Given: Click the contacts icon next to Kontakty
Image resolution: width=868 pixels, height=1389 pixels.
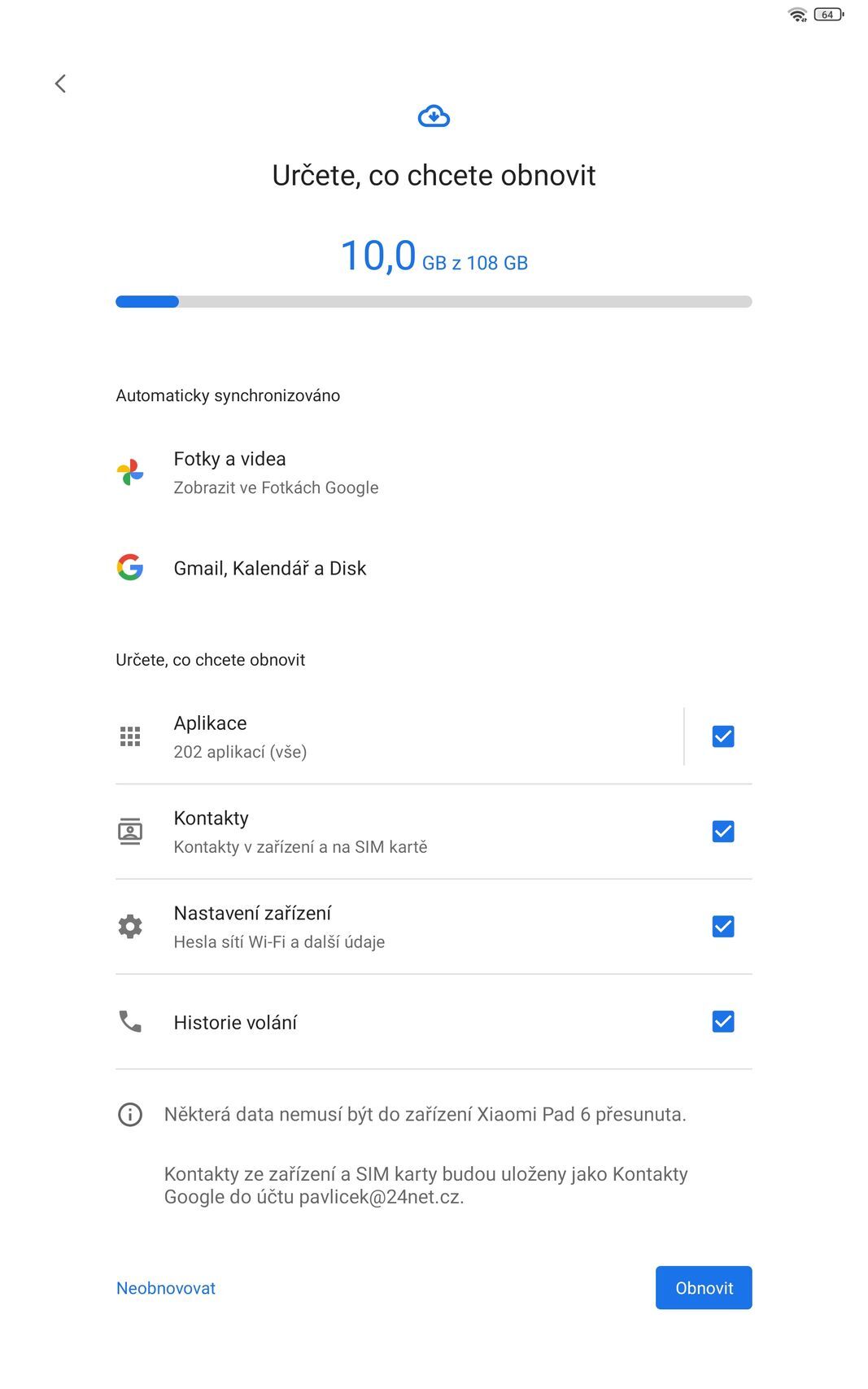Looking at the screenshot, I should 131,831.
